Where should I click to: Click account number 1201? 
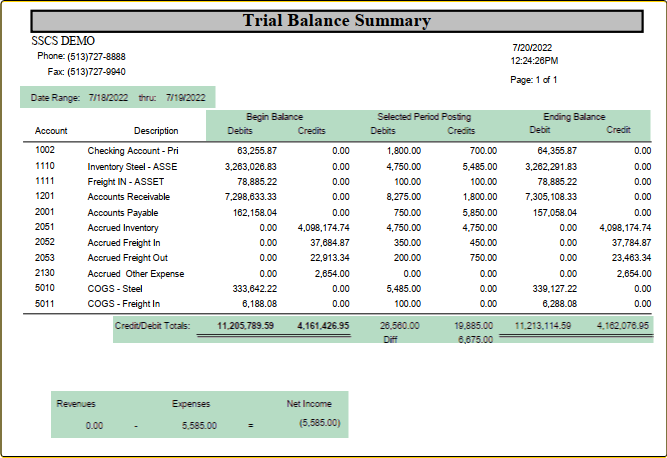(x=45, y=196)
